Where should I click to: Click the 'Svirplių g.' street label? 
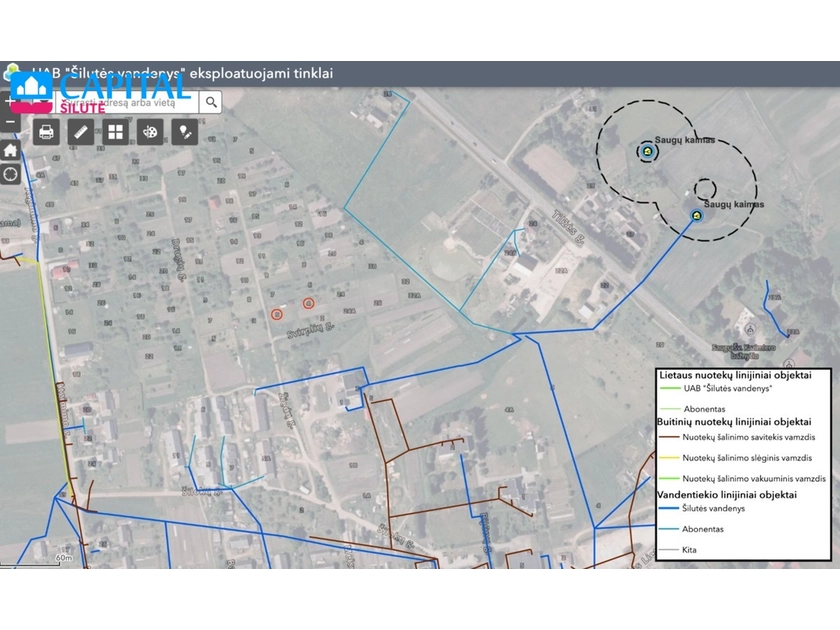(311, 329)
